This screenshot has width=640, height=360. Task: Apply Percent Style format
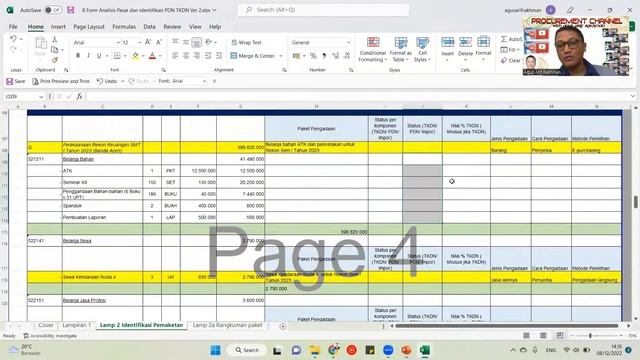click(313, 56)
